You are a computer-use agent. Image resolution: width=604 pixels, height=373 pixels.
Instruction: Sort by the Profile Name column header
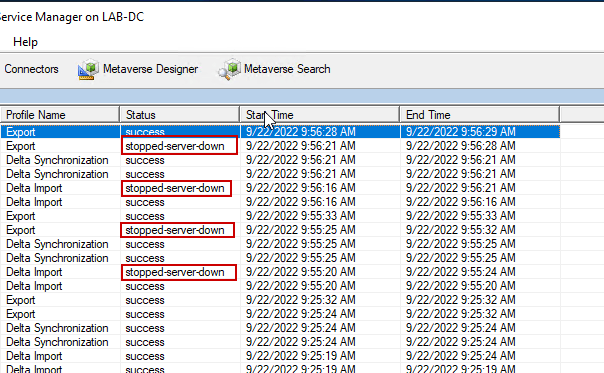[x=60, y=115]
